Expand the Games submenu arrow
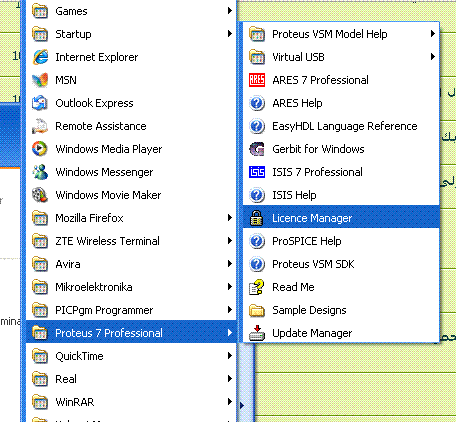This screenshot has width=459, height=422. coord(230,11)
